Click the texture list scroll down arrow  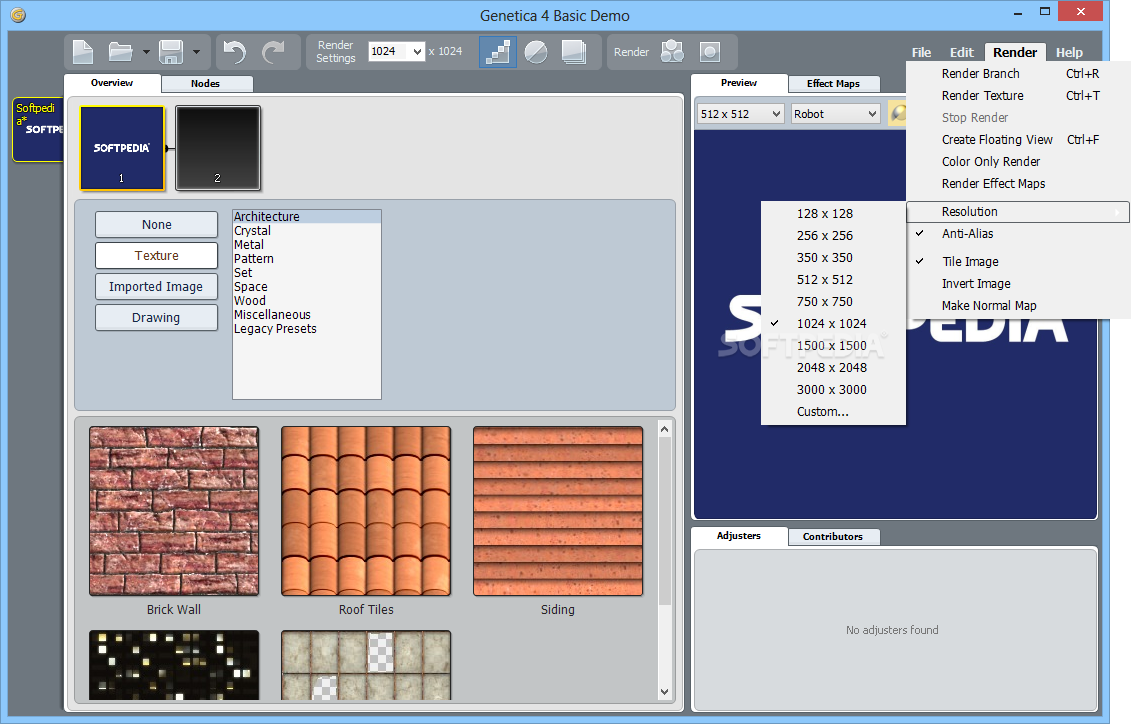click(664, 692)
